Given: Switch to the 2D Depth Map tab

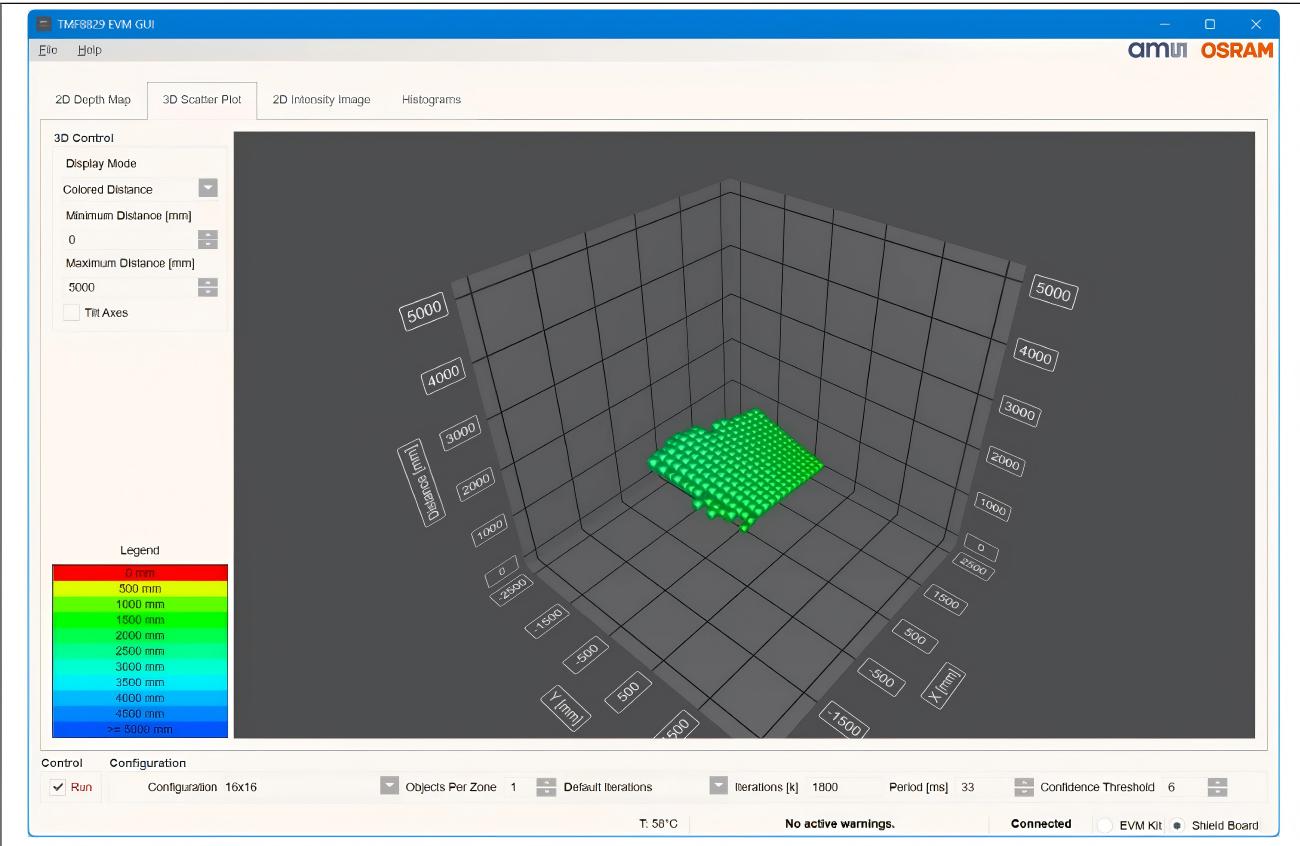Looking at the screenshot, I should pos(93,100).
